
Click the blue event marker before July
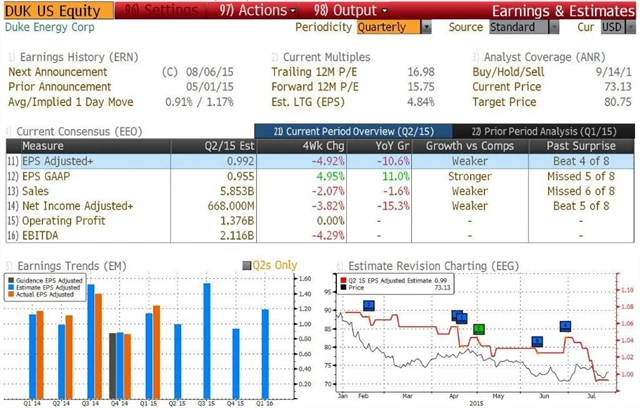565,326
